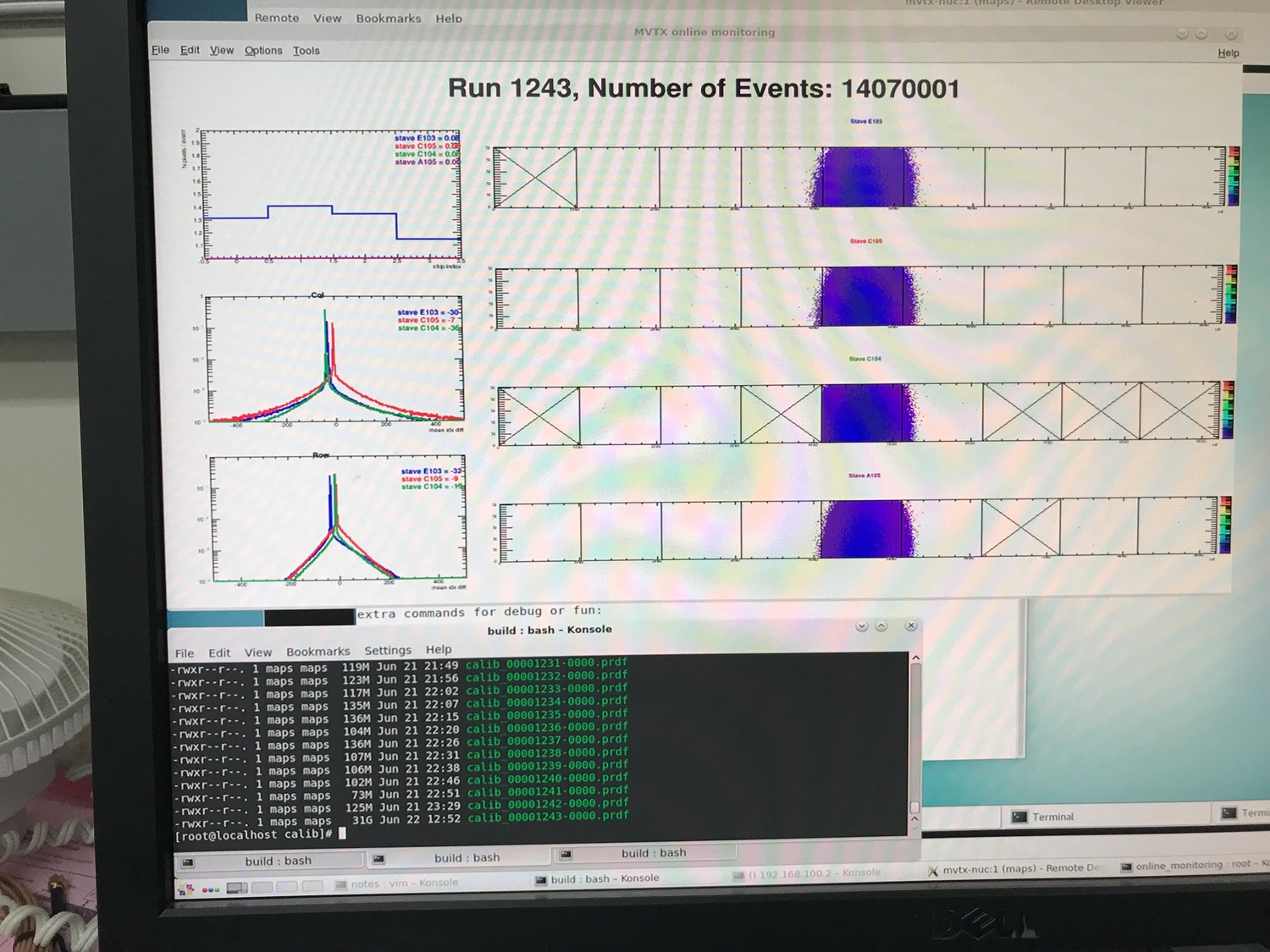Click the terminal icon on remote Terminal button
1270x952 pixels.
1019,817
